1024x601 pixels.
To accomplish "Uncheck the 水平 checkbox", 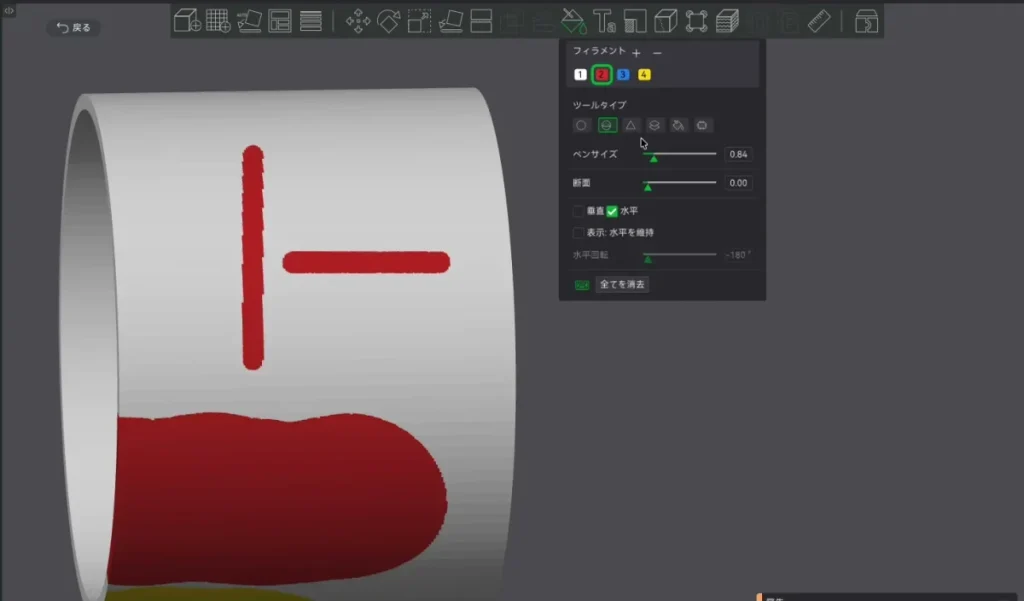I will click(612, 211).
